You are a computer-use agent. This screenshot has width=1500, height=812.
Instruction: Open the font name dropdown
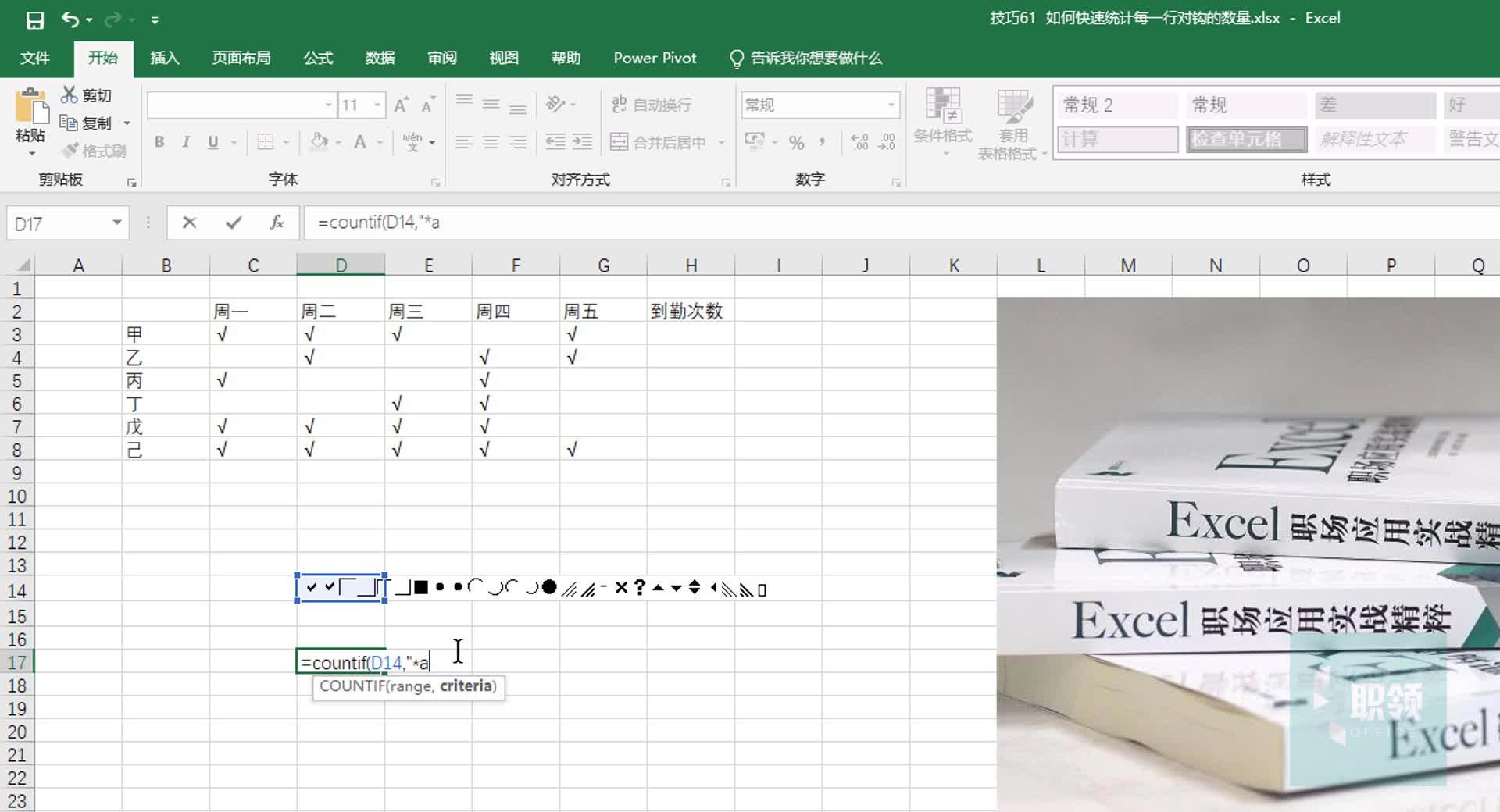coord(328,105)
